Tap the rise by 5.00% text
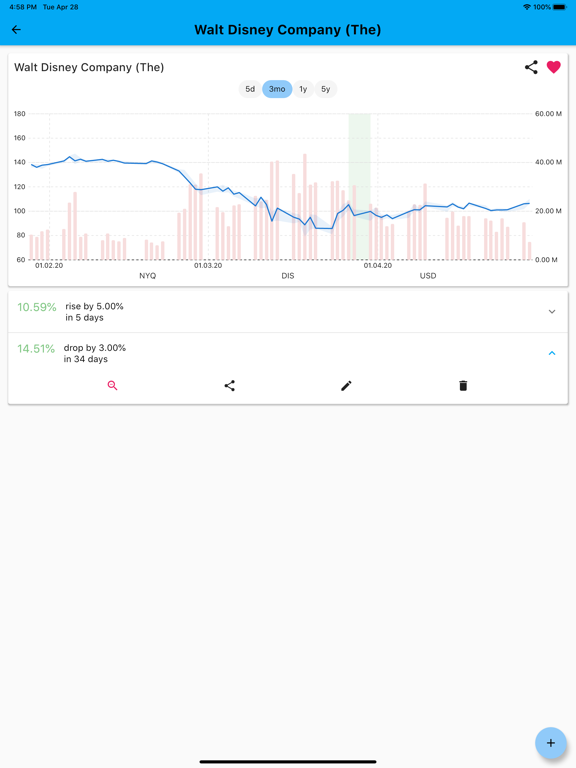Viewport: 576px width, 768px height. pyautogui.click(x=95, y=306)
